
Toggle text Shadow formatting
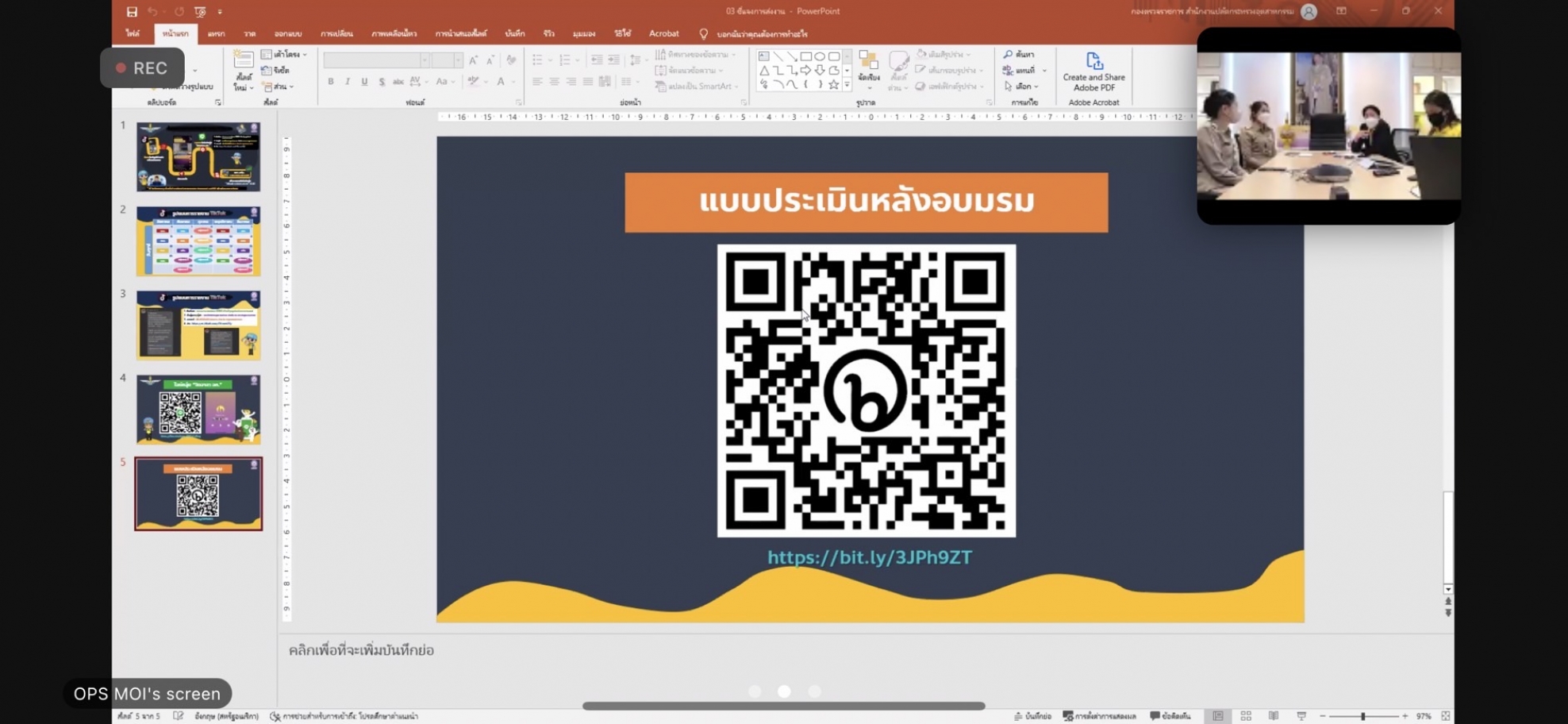382,82
